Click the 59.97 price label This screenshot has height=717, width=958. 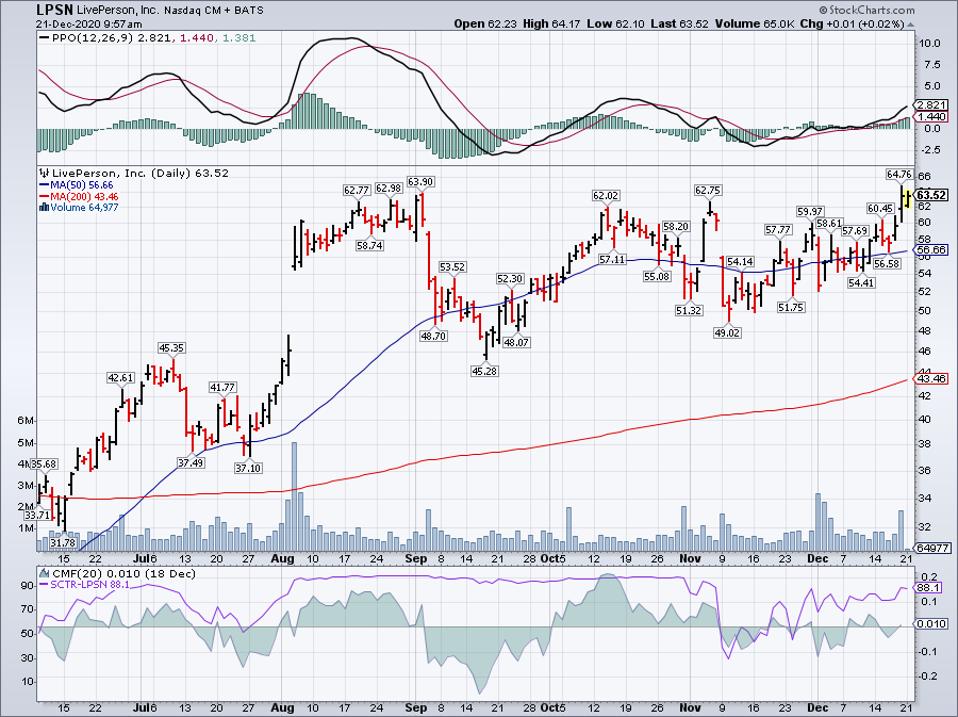tap(810, 211)
